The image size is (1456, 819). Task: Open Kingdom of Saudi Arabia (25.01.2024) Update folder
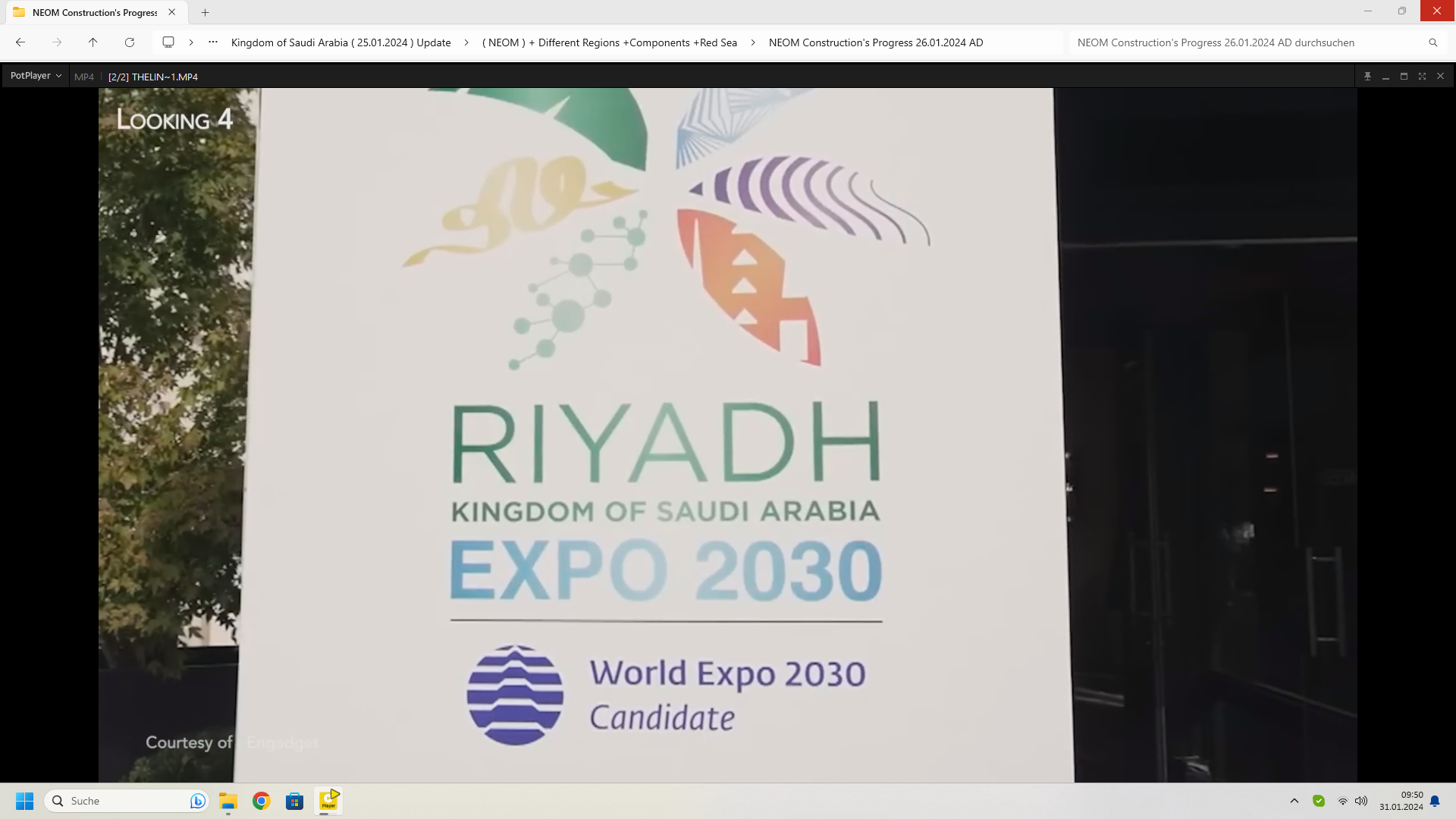click(x=340, y=42)
